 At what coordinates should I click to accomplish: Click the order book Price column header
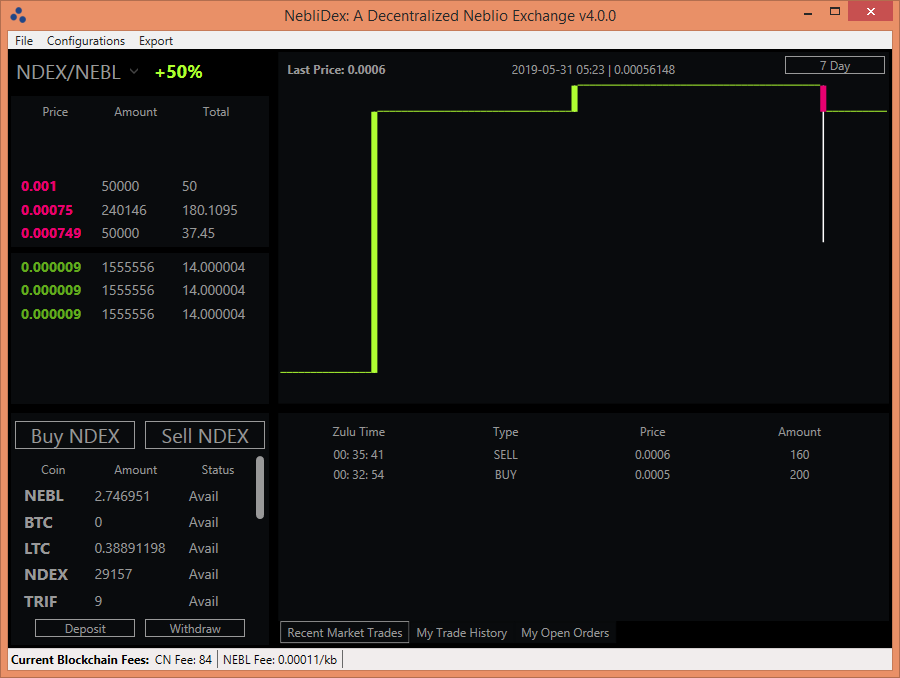click(55, 112)
